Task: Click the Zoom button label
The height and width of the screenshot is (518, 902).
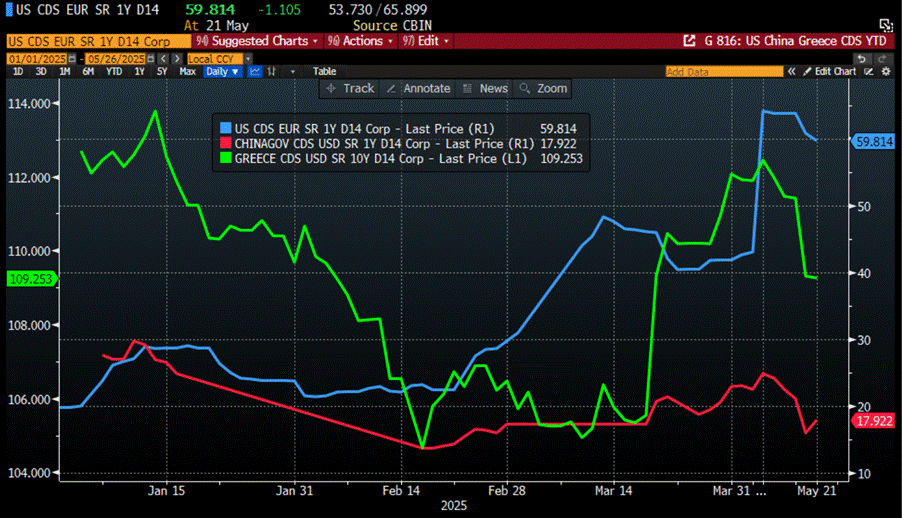Action: click(x=552, y=89)
